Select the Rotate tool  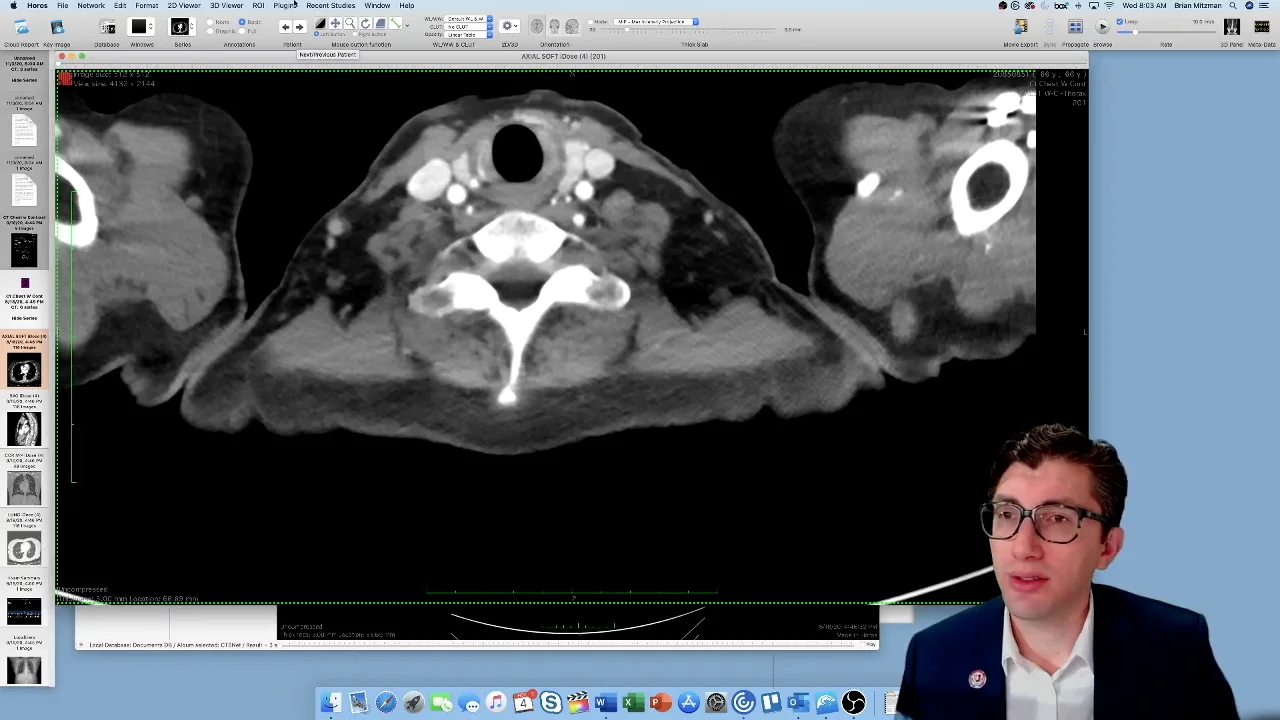pyautogui.click(x=365, y=22)
